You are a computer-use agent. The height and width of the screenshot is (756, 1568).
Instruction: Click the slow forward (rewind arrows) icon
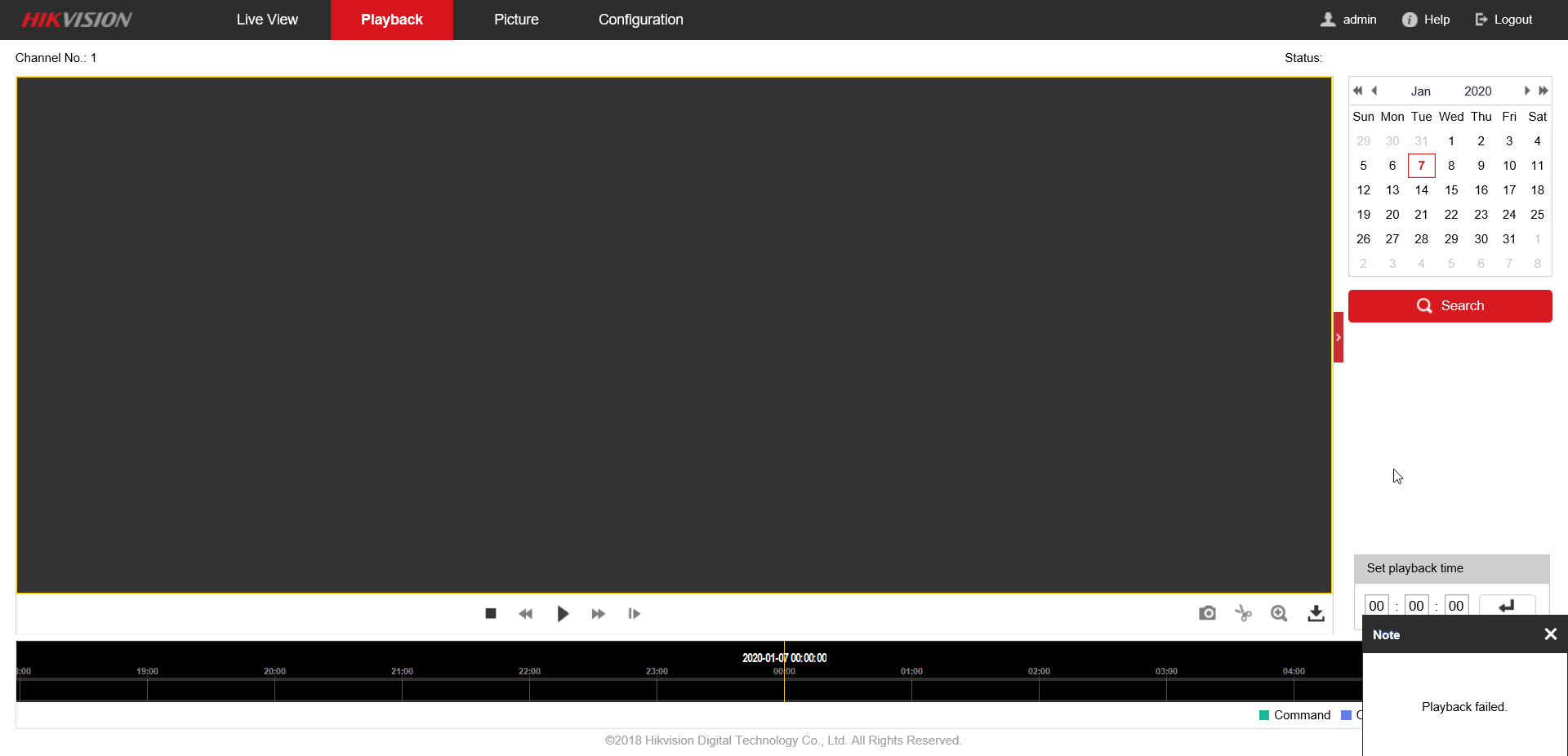[x=526, y=613]
